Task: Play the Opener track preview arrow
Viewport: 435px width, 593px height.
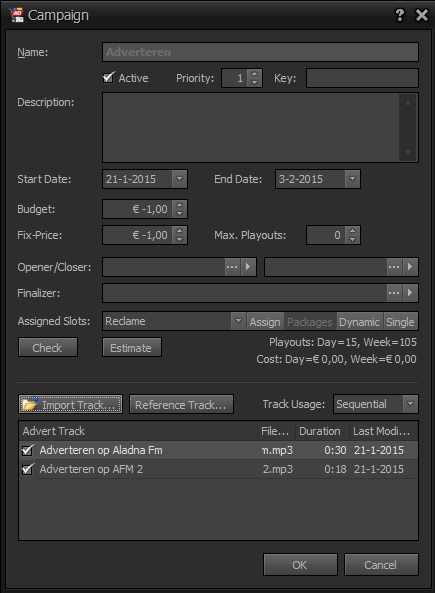Action: (x=248, y=267)
